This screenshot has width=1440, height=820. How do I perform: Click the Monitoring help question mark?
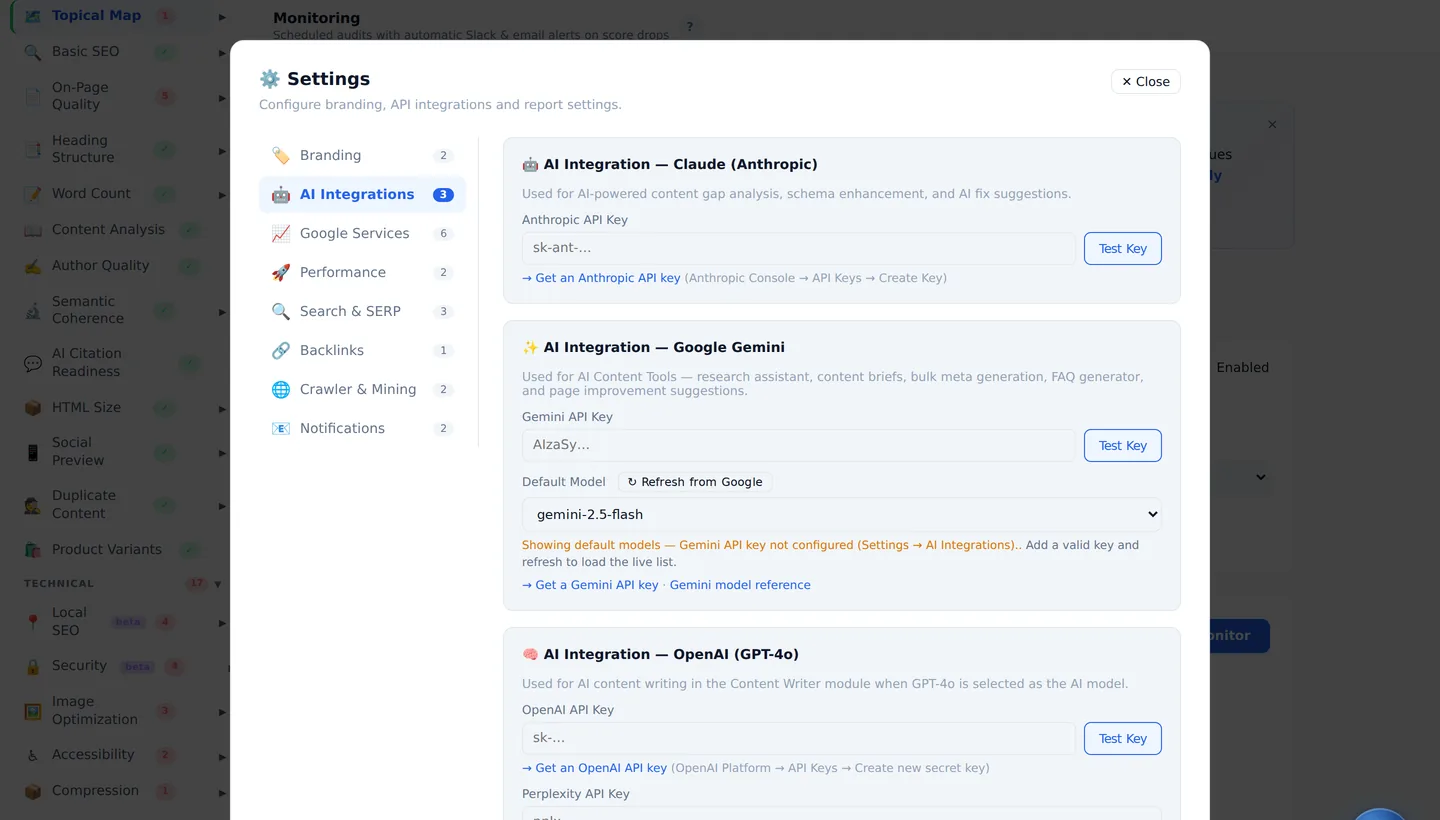[690, 27]
